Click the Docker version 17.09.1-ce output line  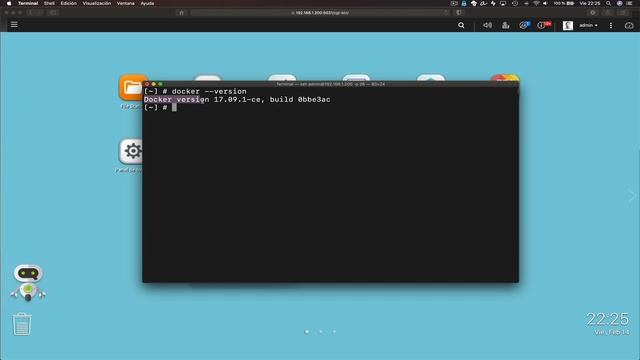click(x=237, y=99)
